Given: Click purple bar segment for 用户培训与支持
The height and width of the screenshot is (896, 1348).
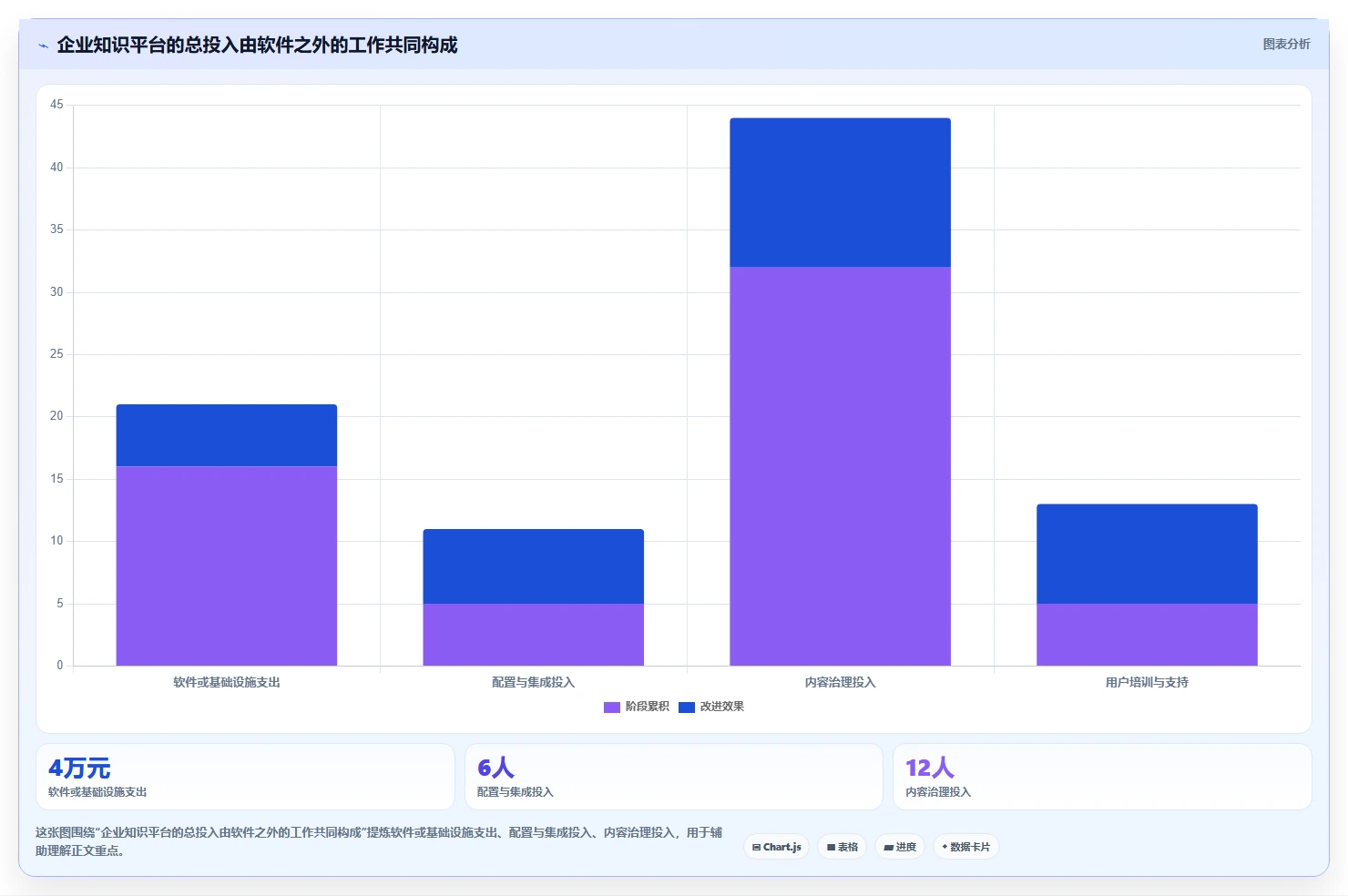Looking at the screenshot, I should pos(1148,635).
